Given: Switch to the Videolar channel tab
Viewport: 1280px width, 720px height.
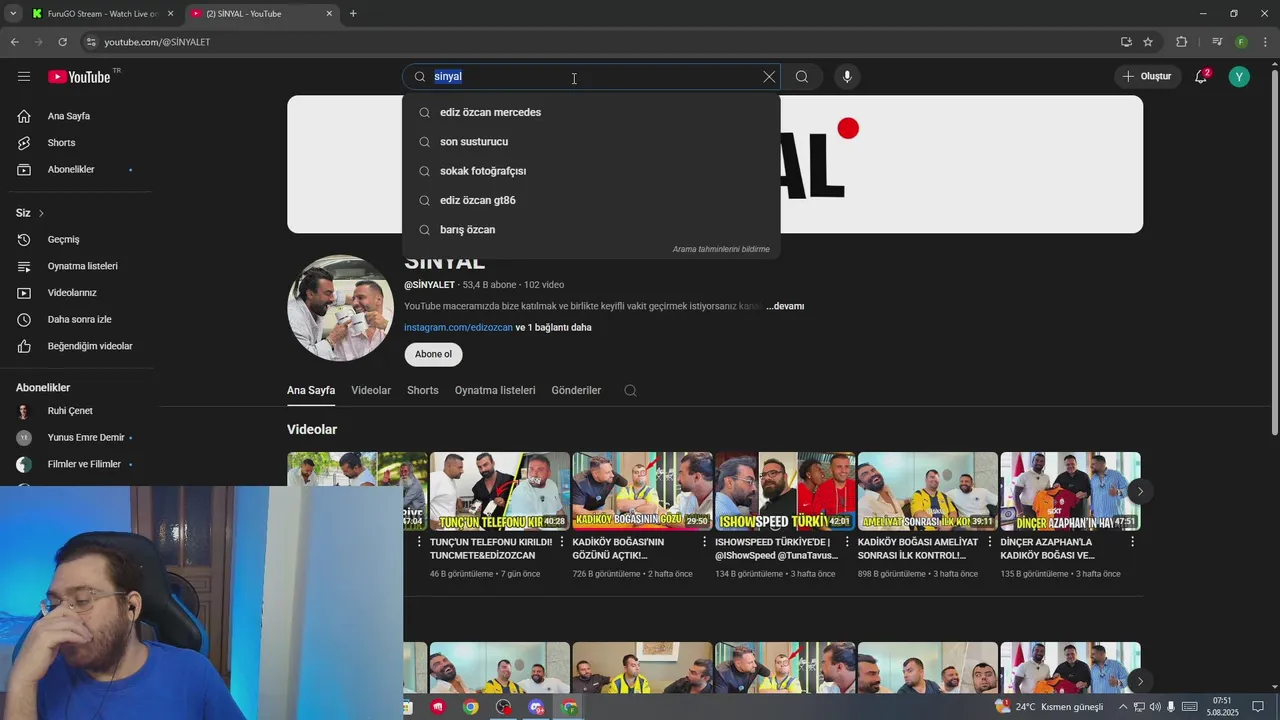Looking at the screenshot, I should 371,390.
